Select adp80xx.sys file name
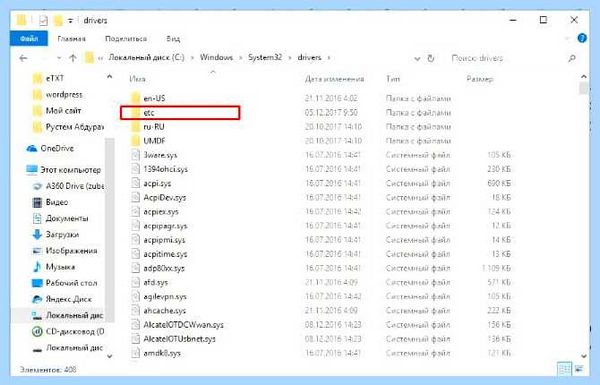600x385 pixels. coord(164,268)
